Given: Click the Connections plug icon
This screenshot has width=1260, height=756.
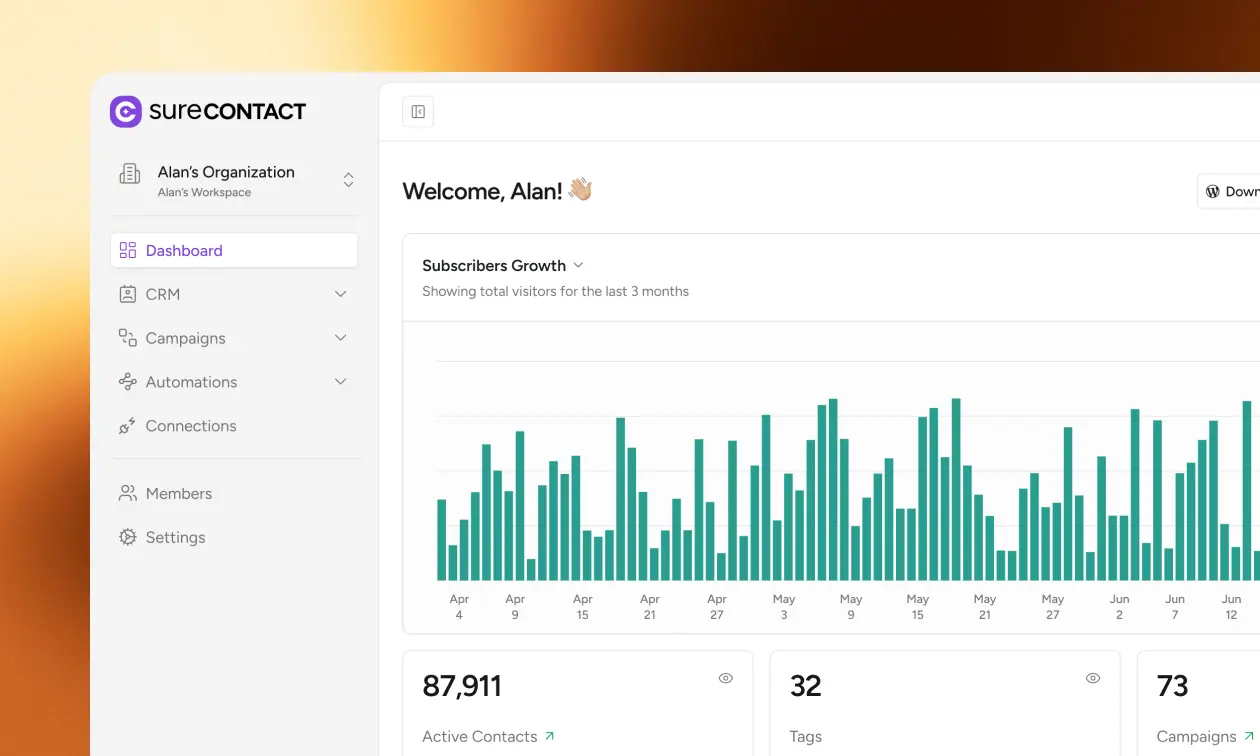Looking at the screenshot, I should [x=128, y=426].
